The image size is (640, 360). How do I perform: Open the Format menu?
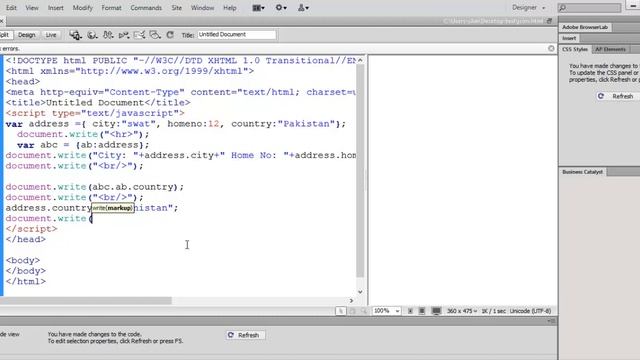tap(111, 8)
